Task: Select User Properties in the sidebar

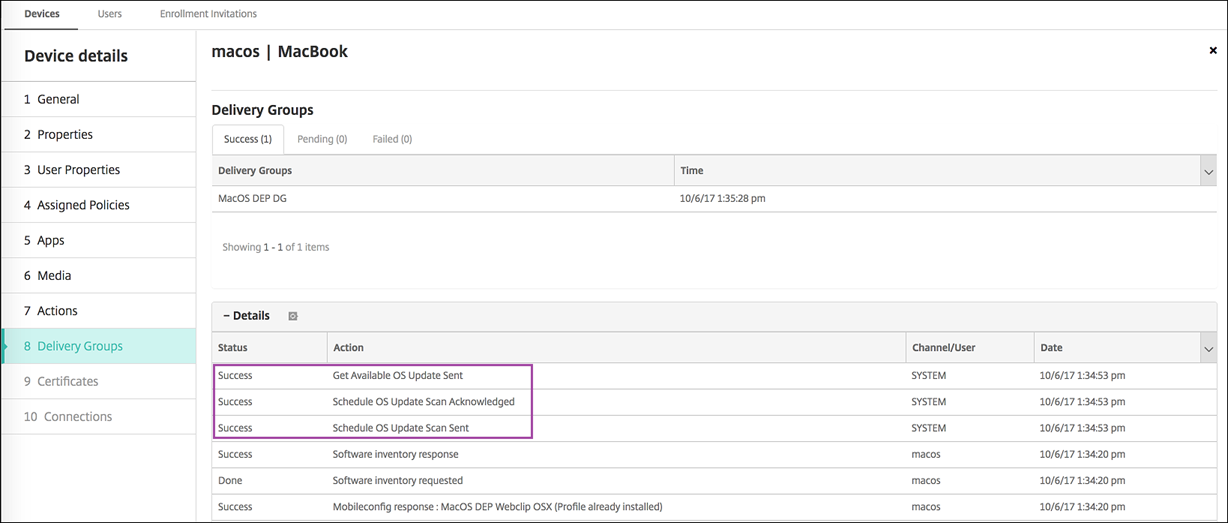Action: pyautogui.click(x=78, y=170)
